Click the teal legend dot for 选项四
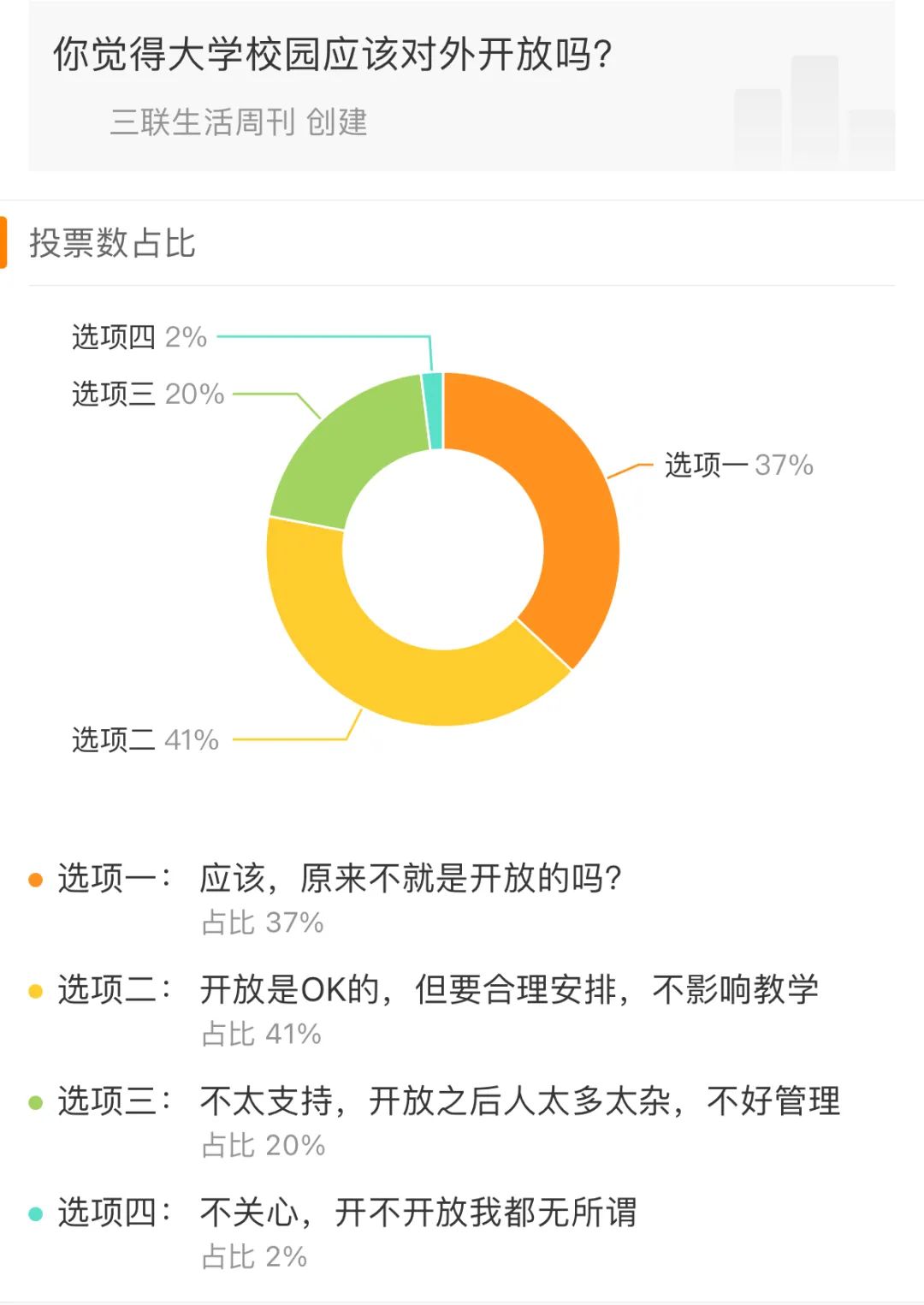924x1305 pixels. [x=36, y=1213]
